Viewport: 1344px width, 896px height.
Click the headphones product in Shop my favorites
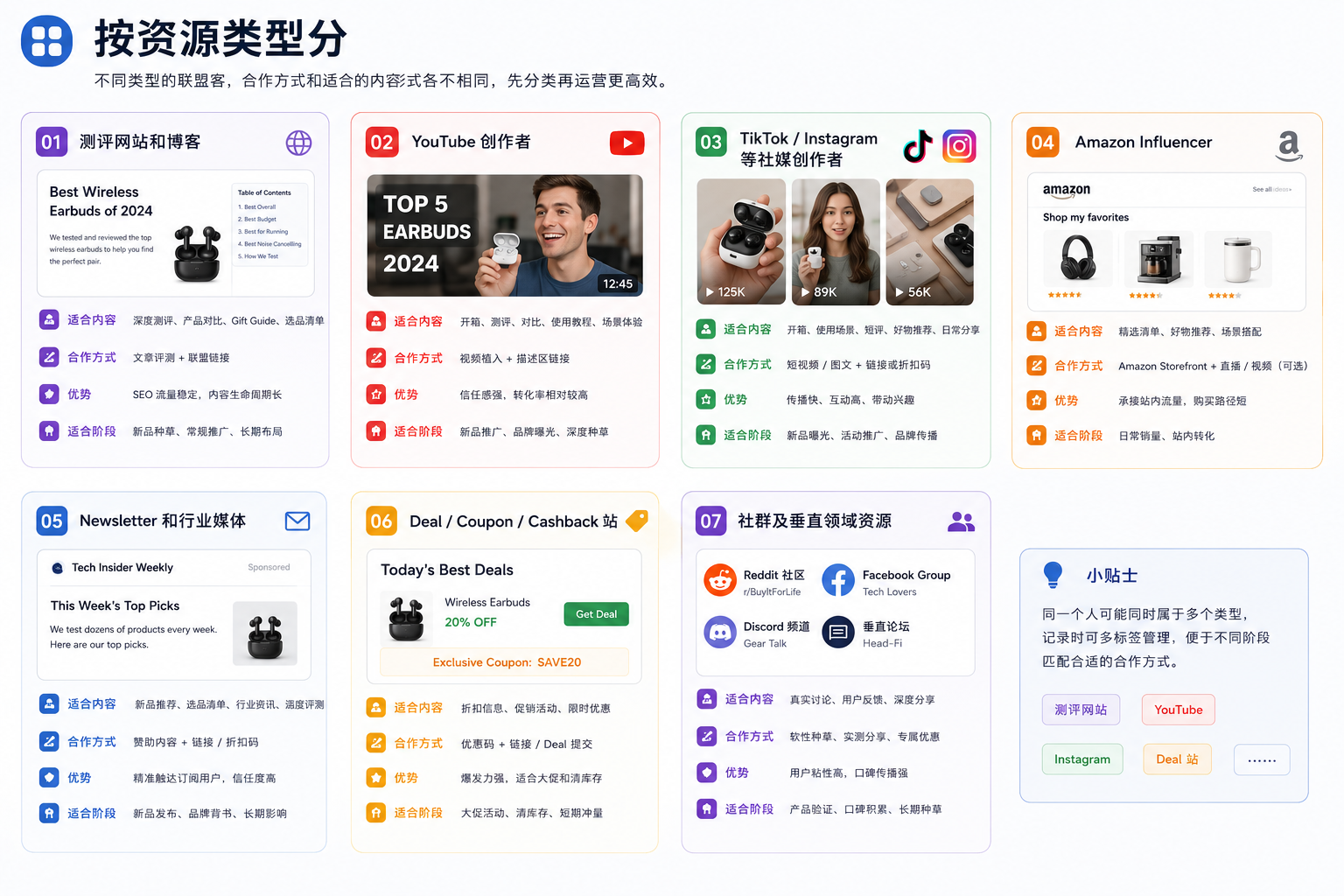tap(1078, 259)
